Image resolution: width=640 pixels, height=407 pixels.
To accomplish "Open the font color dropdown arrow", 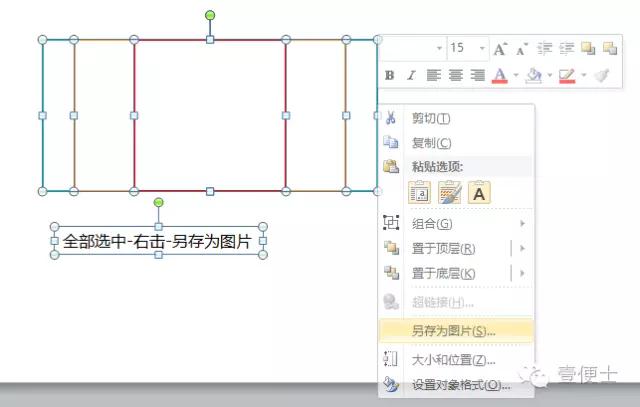I will pyautogui.click(x=516, y=75).
